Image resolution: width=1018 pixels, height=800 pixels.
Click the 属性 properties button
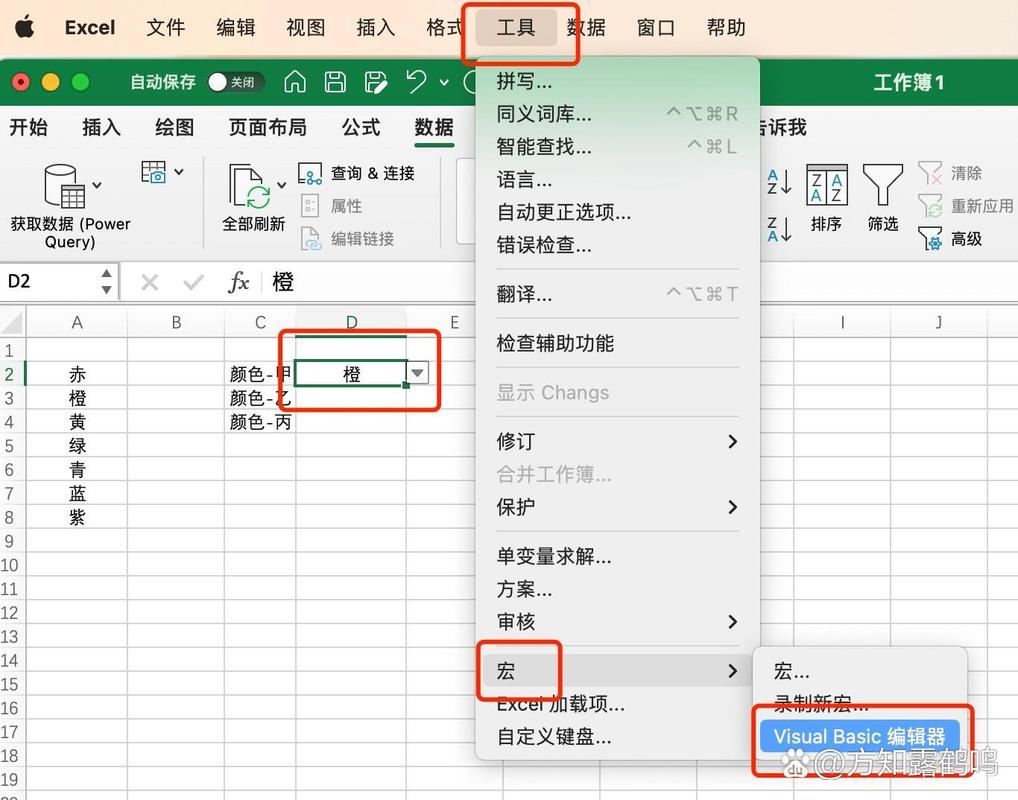tap(332, 206)
